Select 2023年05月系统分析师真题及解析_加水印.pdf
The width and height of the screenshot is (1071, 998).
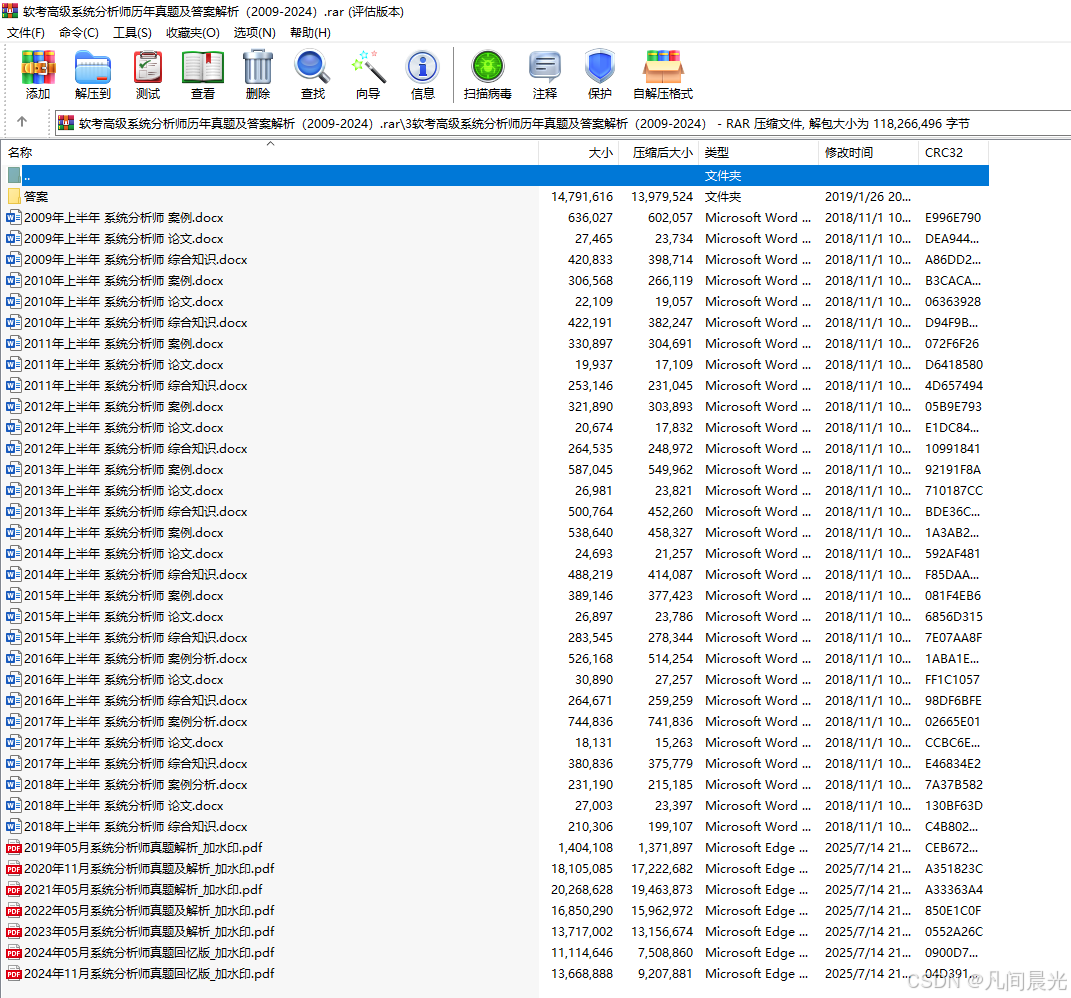pyautogui.click(x=497, y=932)
